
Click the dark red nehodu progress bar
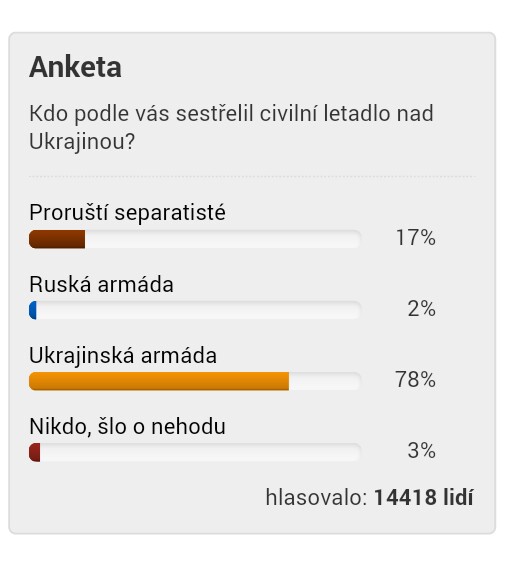coord(34,452)
